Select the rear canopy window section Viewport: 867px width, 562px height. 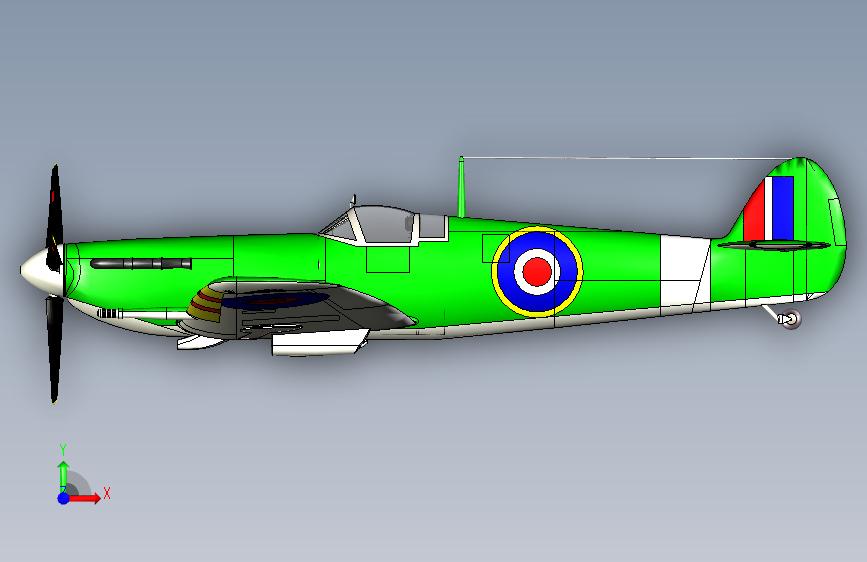point(432,227)
